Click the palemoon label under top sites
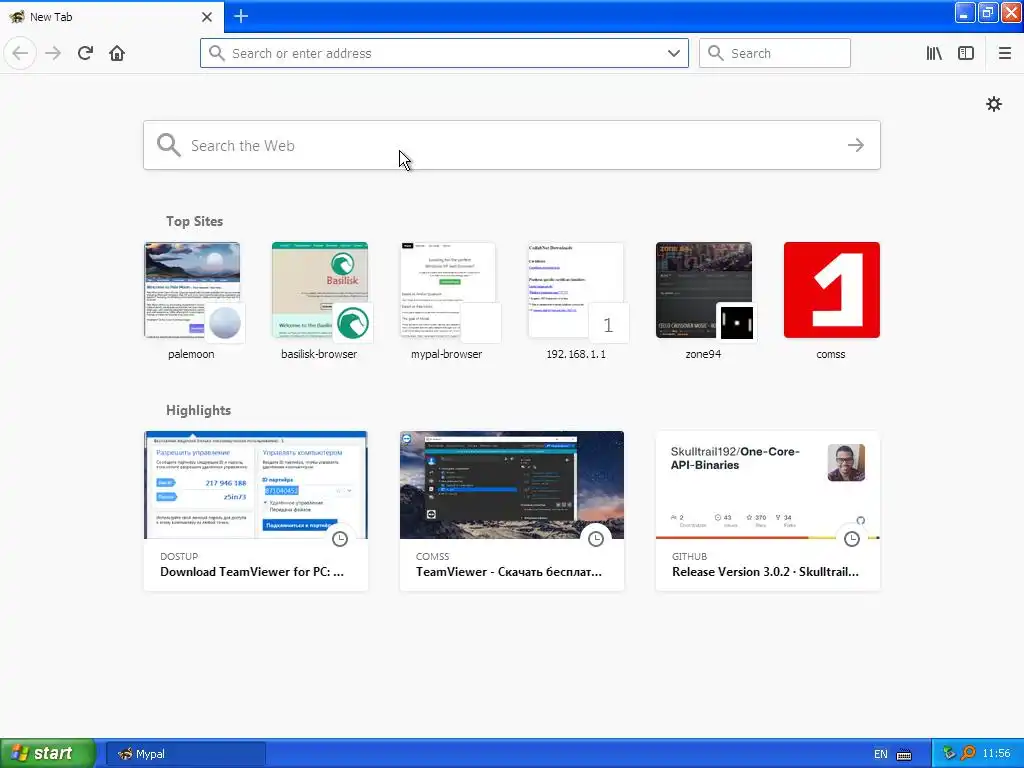Viewport: 1024px width, 768px height. coord(191,354)
